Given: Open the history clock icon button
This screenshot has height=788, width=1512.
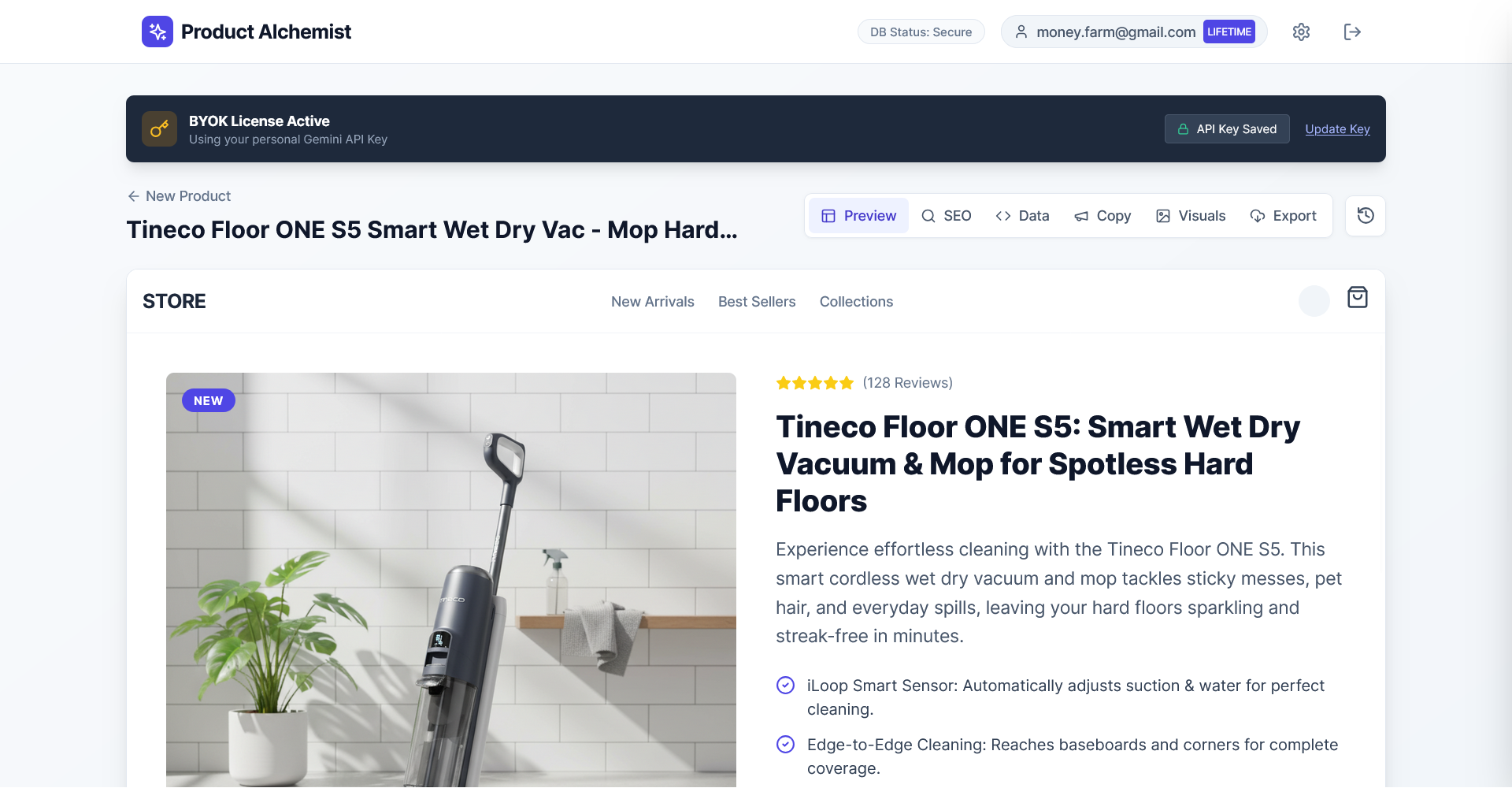Looking at the screenshot, I should click(1366, 216).
